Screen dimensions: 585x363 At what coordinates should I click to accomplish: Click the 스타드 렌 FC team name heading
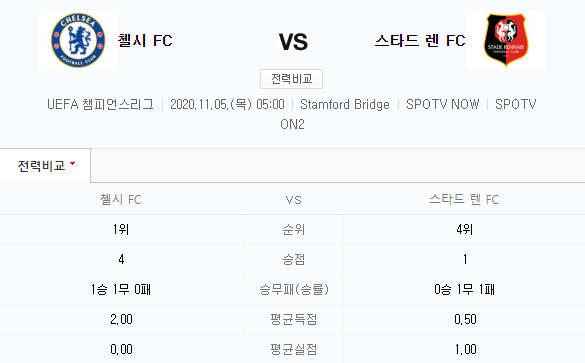(x=420, y=40)
